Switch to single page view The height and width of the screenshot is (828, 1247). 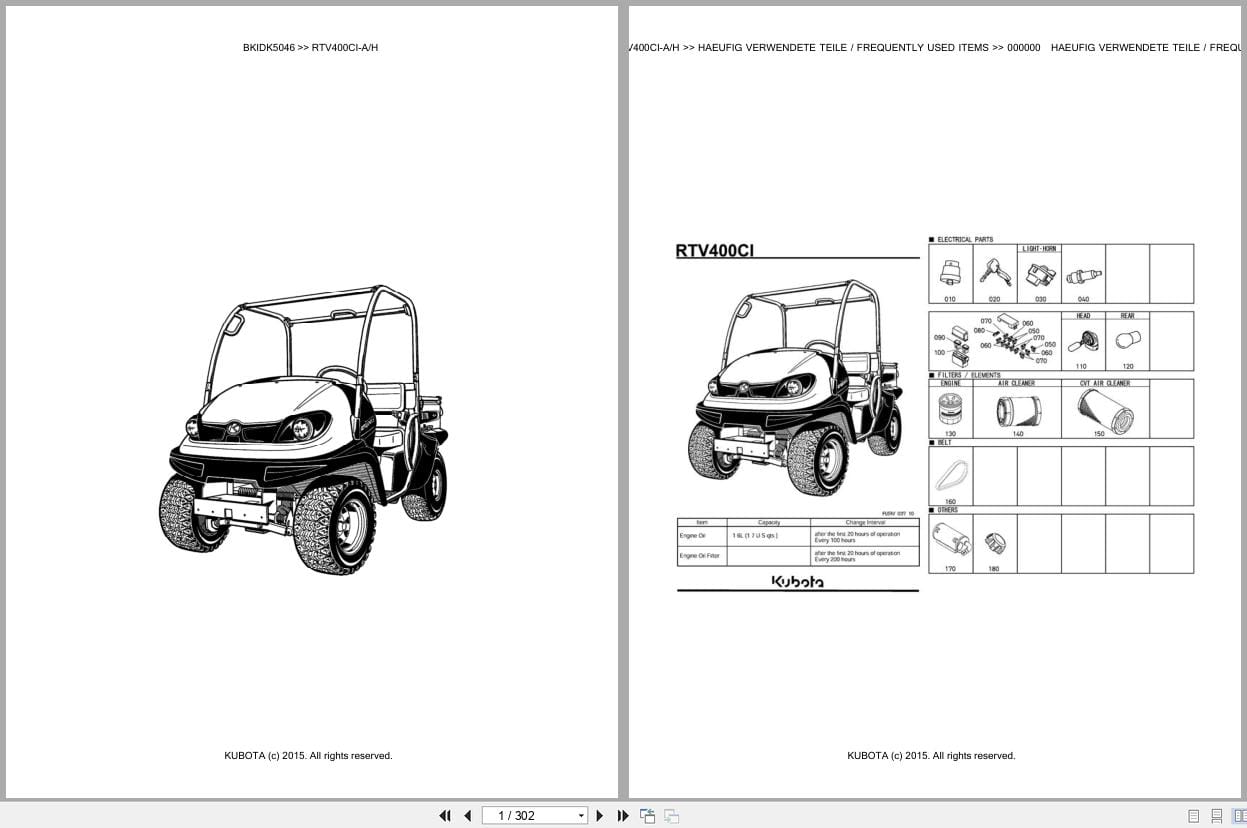[x=1192, y=816]
